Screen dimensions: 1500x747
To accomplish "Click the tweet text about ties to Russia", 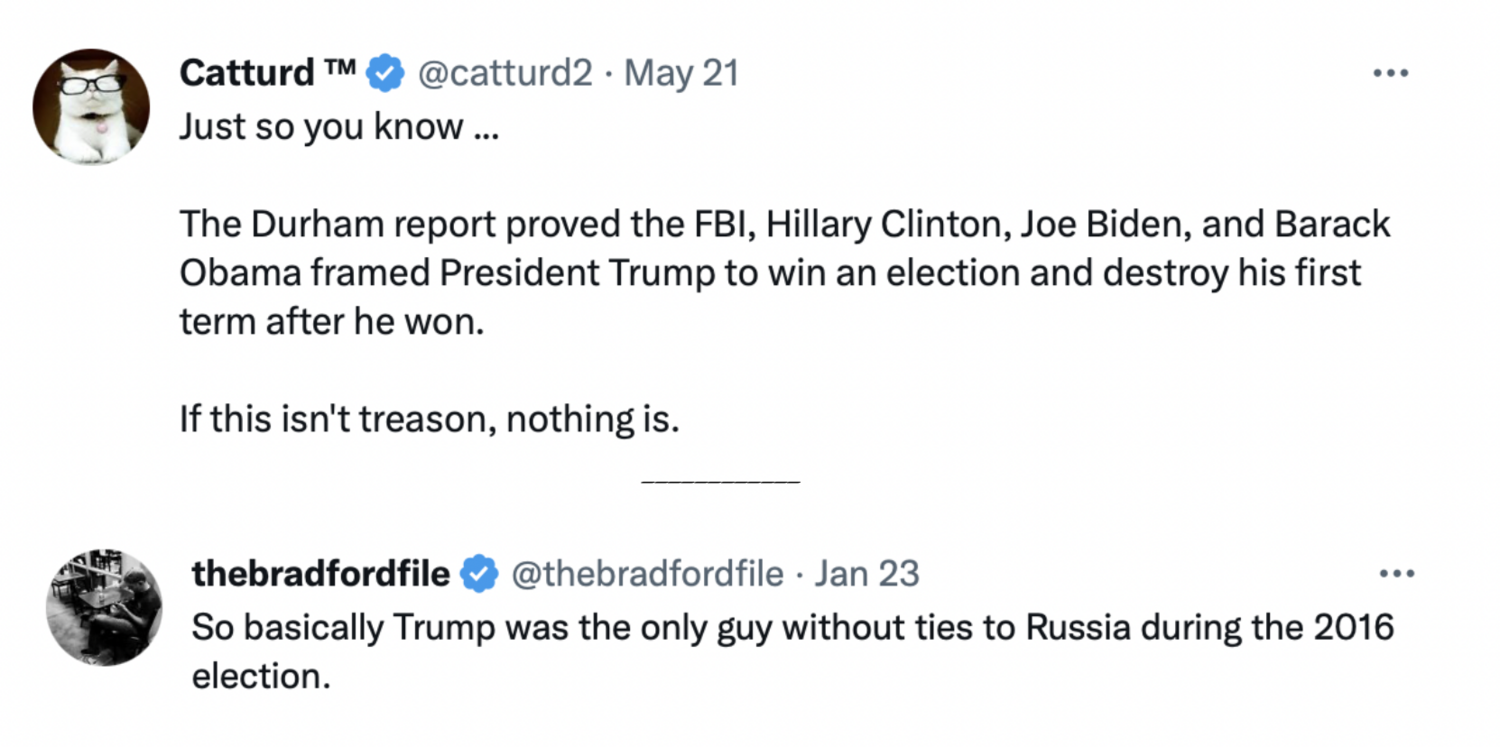I will pos(790,628).
